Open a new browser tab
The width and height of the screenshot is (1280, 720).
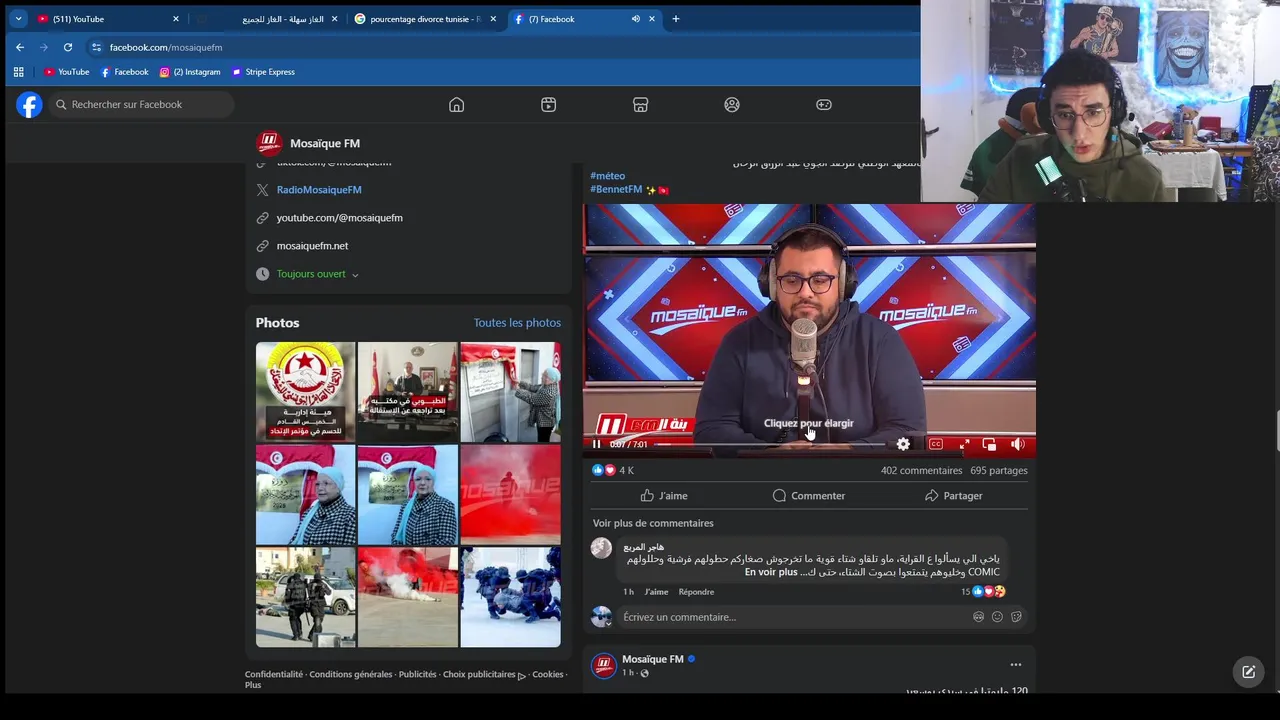[x=676, y=19]
